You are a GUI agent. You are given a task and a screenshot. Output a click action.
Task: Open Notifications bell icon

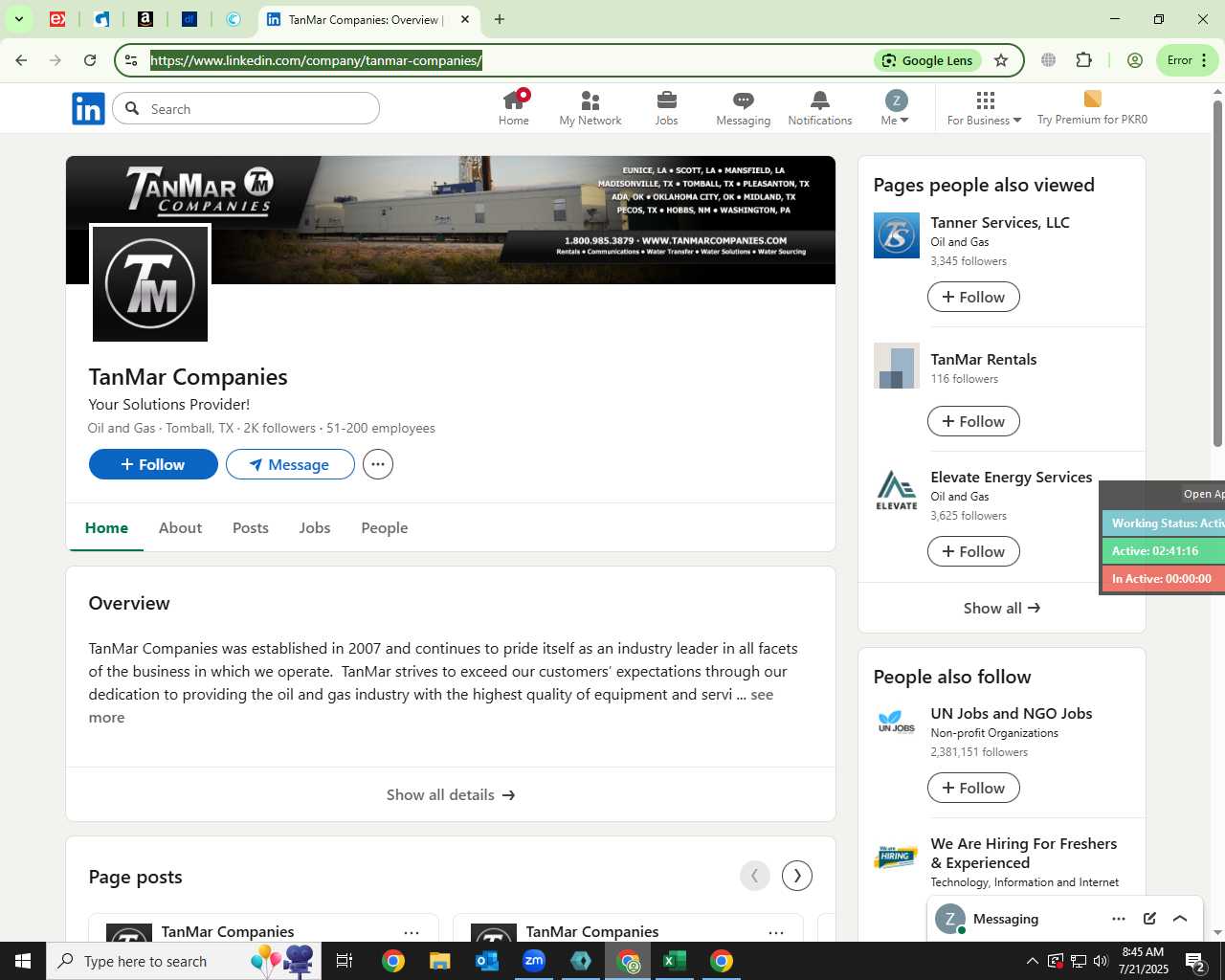(820, 108)
